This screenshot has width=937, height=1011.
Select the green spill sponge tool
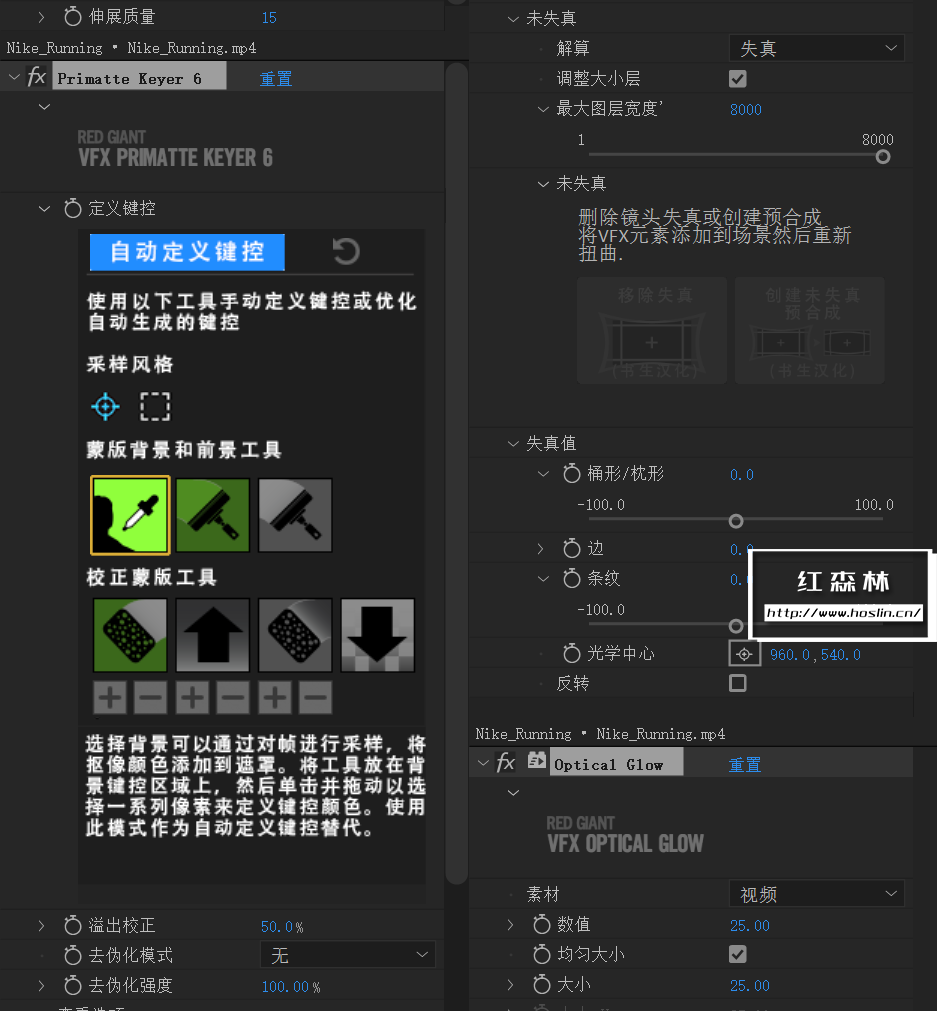coord(130,635)
